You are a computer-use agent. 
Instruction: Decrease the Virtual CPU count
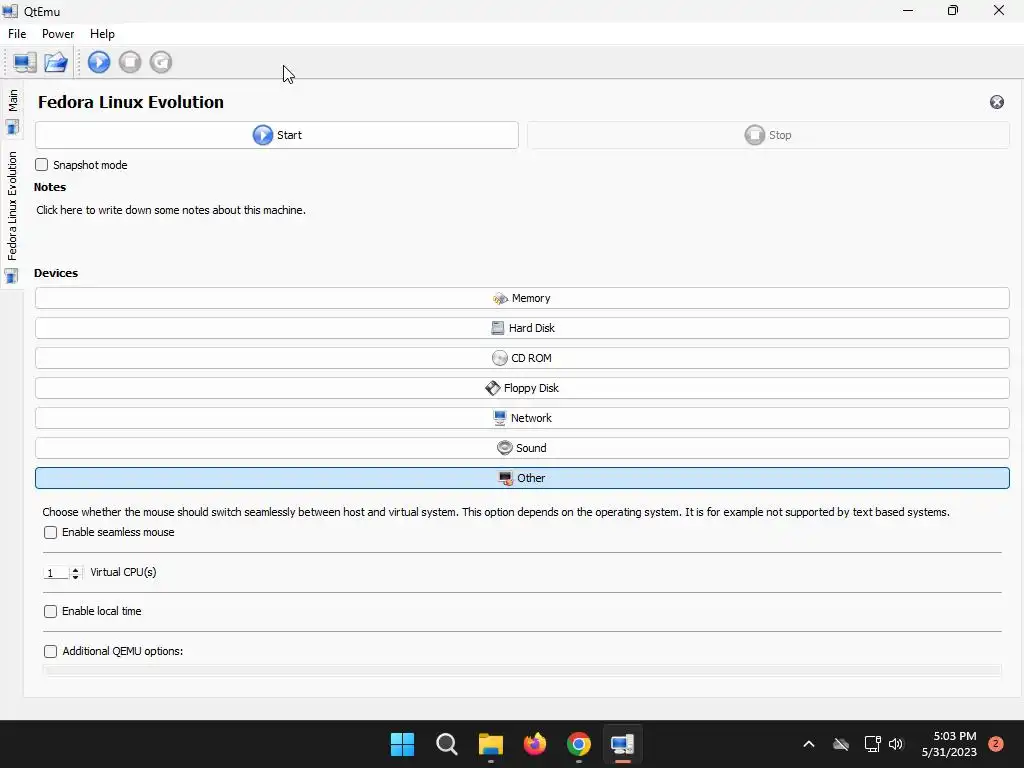click(x=75, y=577)
